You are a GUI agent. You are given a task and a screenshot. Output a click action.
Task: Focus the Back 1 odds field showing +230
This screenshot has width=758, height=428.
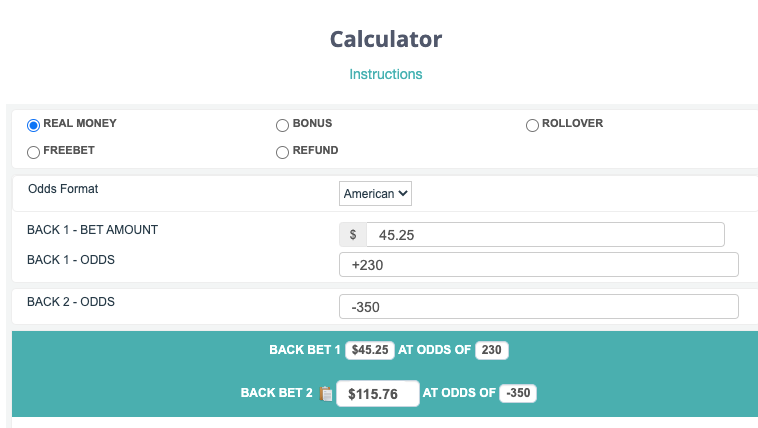[x=539, y=265]
